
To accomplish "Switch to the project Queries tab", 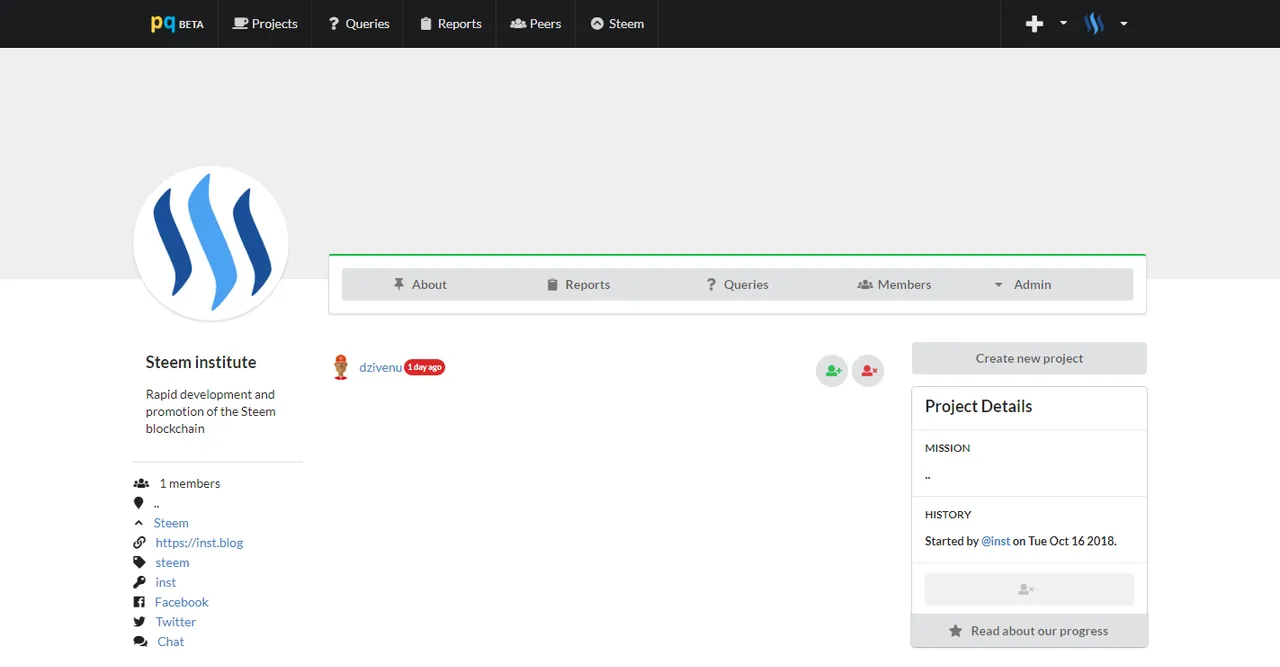I will [x=737, y=285].
